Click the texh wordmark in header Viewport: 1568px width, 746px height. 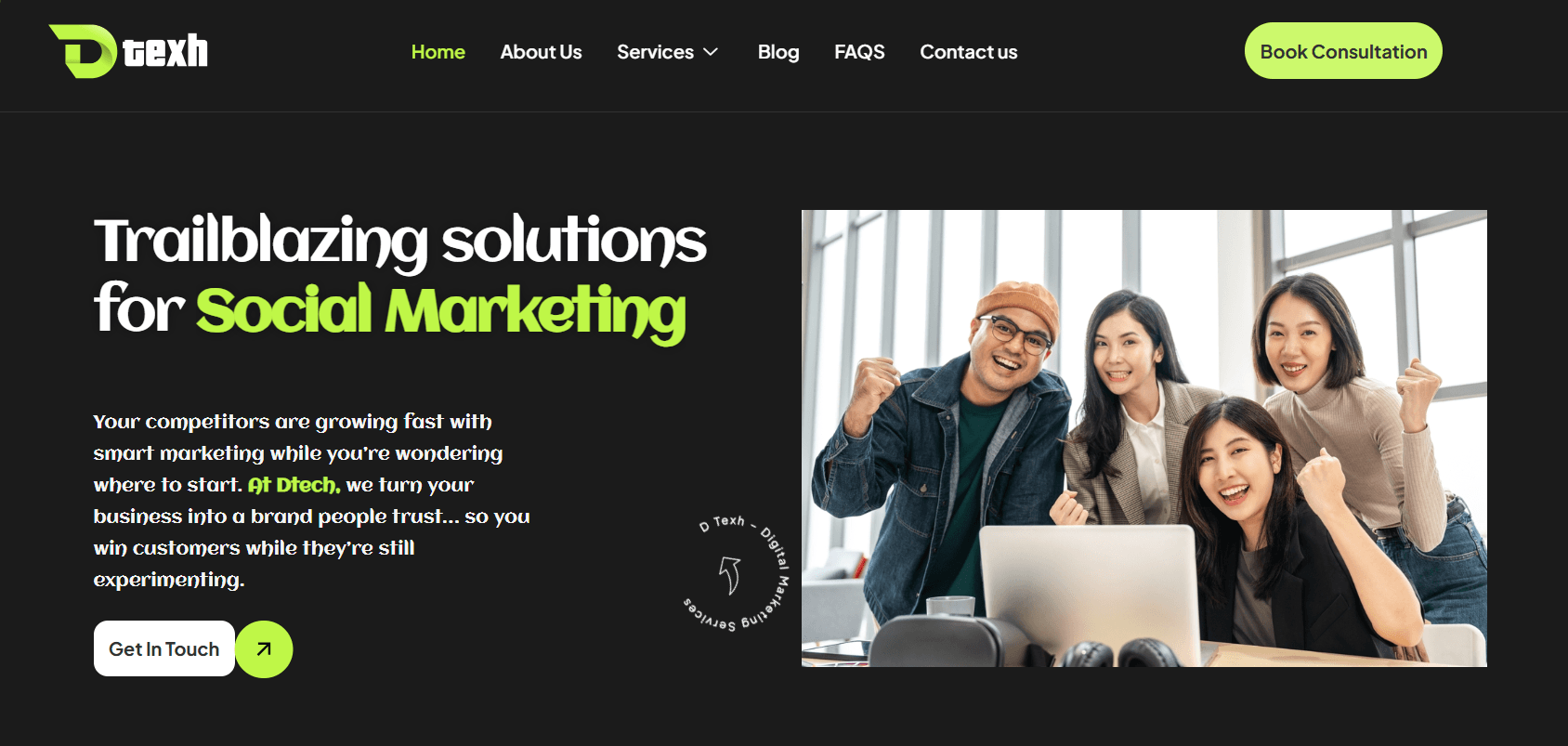[165, 51]
